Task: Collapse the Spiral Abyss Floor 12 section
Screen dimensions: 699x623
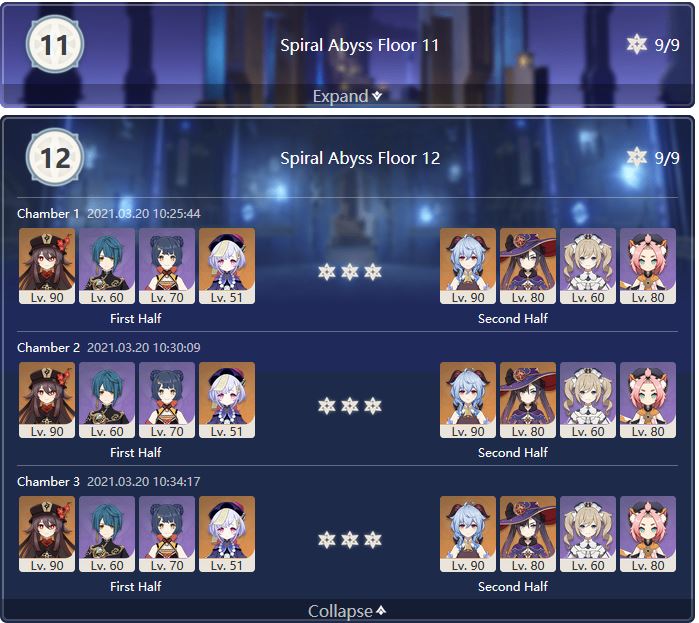Action: pyautogui.click(x=347, y=611)
